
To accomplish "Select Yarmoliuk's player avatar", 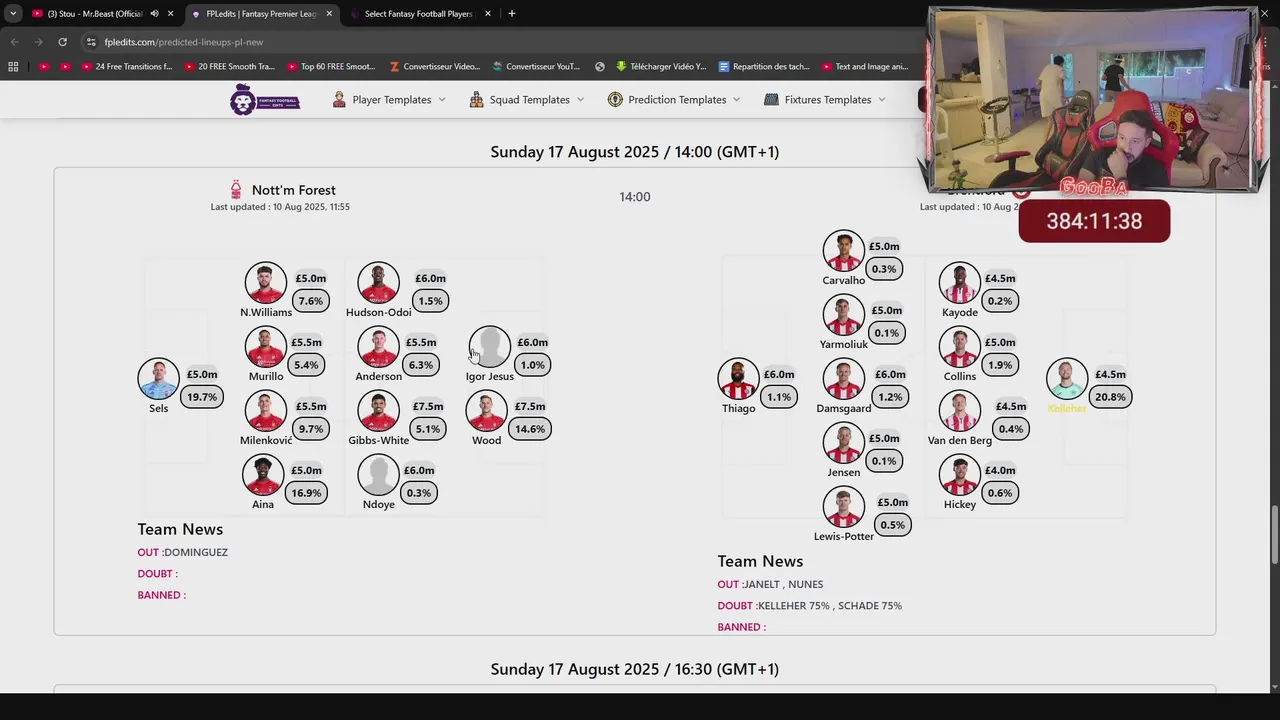I will [844, 315].
